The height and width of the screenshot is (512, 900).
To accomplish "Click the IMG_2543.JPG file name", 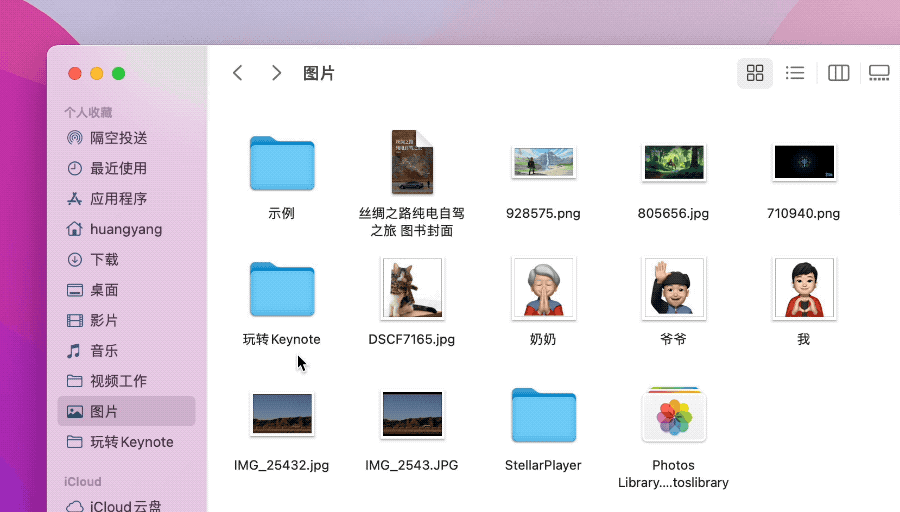I will coord(412,465).
